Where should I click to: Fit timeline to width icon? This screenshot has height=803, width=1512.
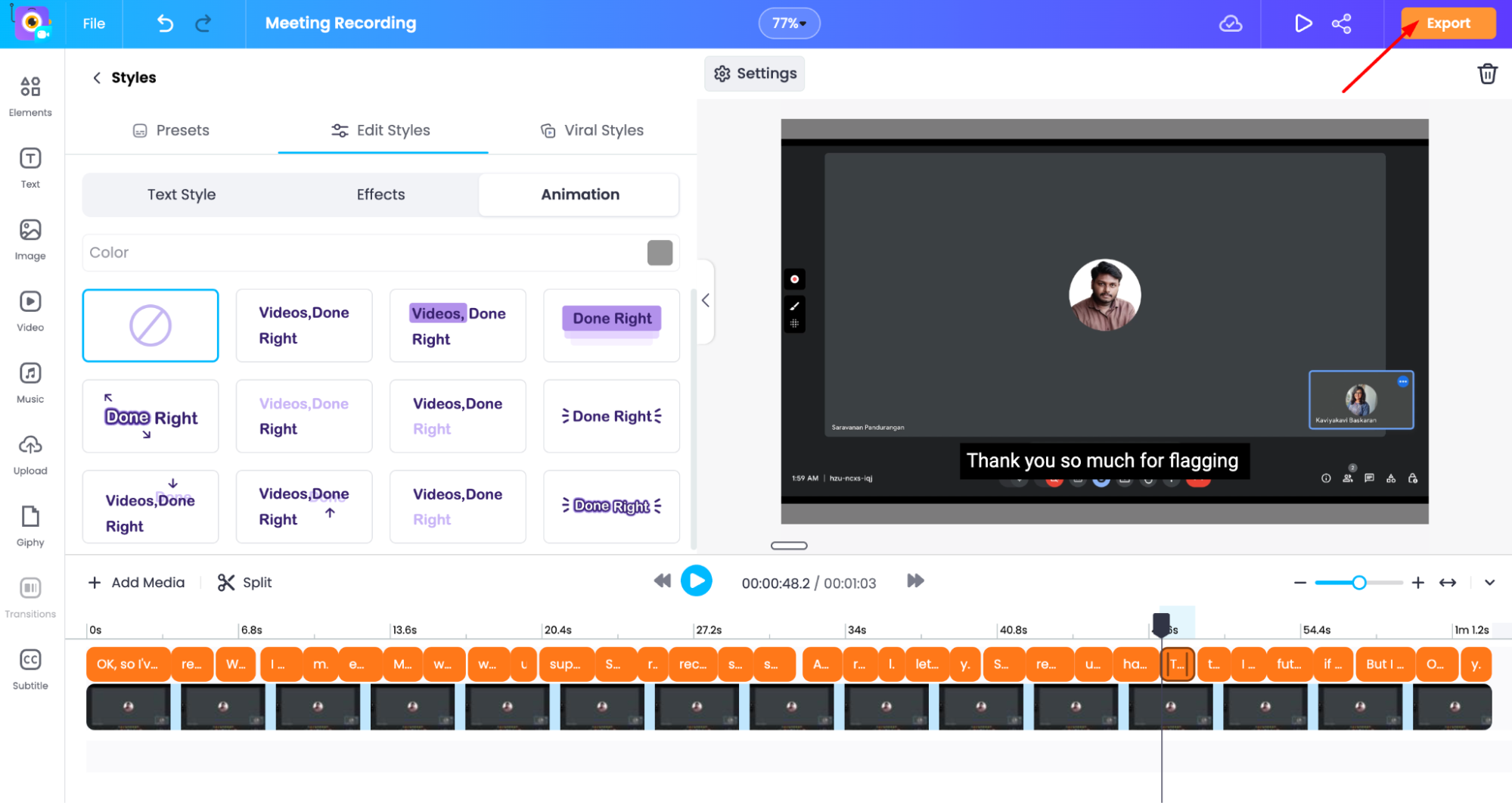[1448, 582]
